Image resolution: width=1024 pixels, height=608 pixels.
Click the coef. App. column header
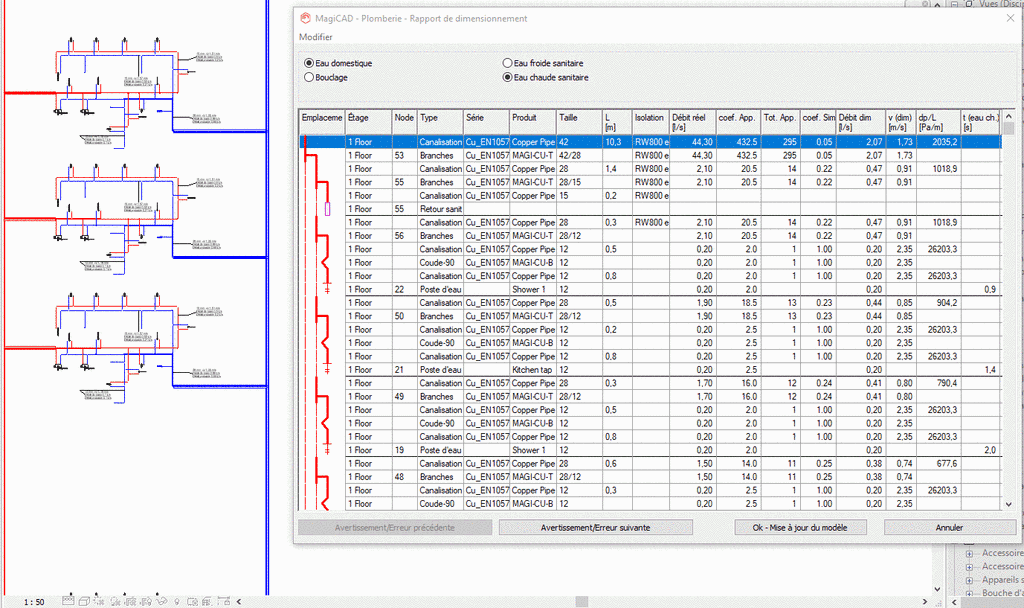click(x=738, y=122)
